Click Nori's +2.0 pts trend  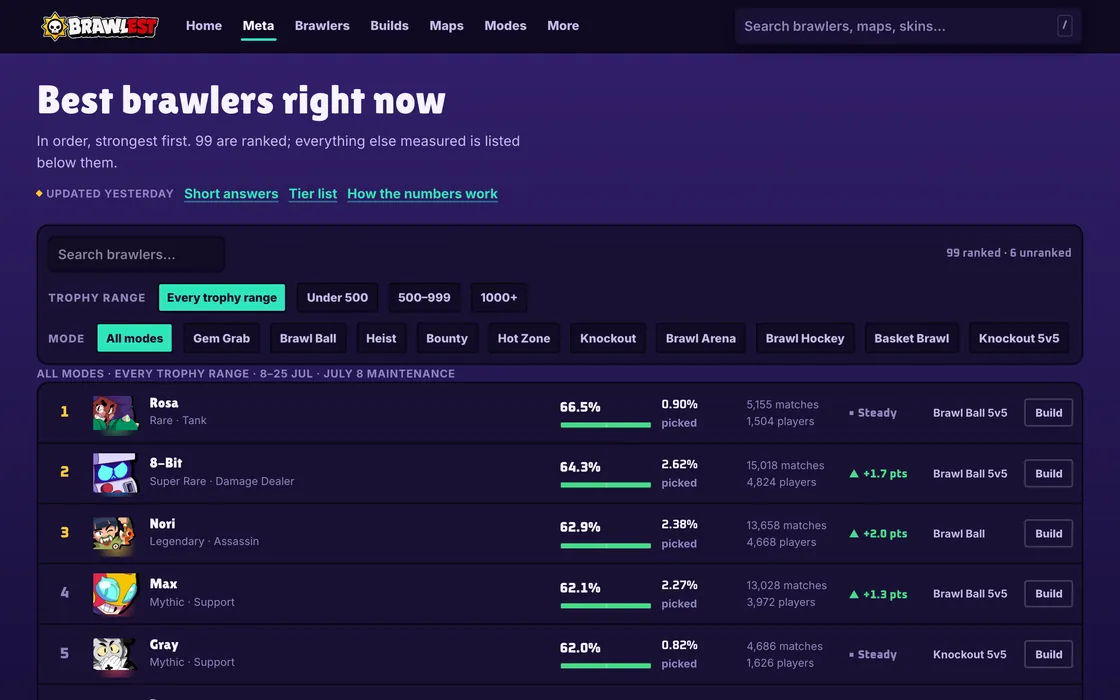878,533
